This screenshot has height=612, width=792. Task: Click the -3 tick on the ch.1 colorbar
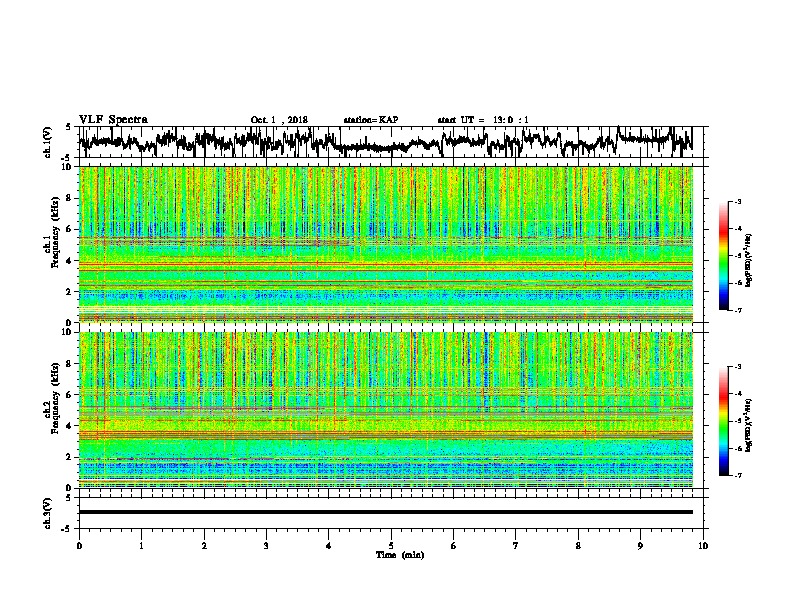pos(737,201)
